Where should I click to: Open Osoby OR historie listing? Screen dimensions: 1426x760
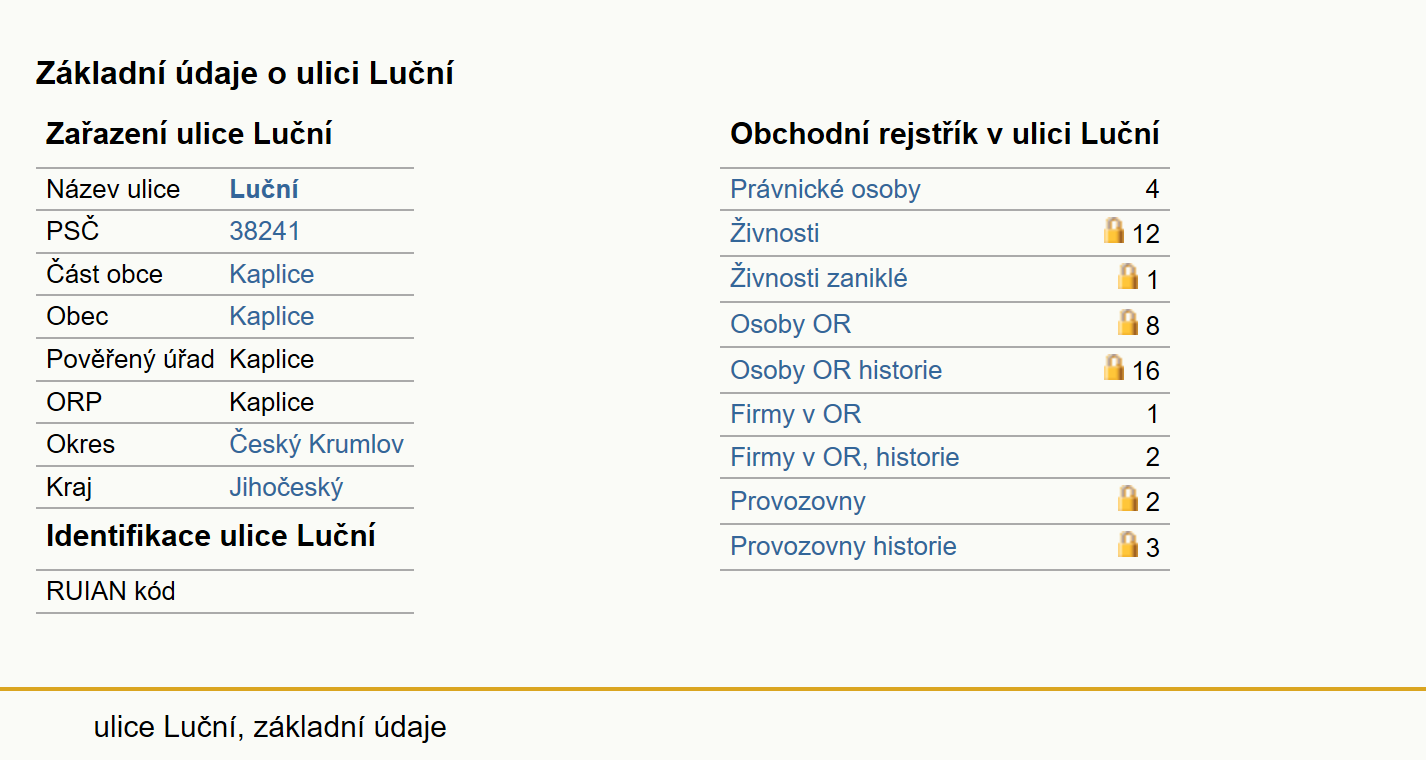836,370
